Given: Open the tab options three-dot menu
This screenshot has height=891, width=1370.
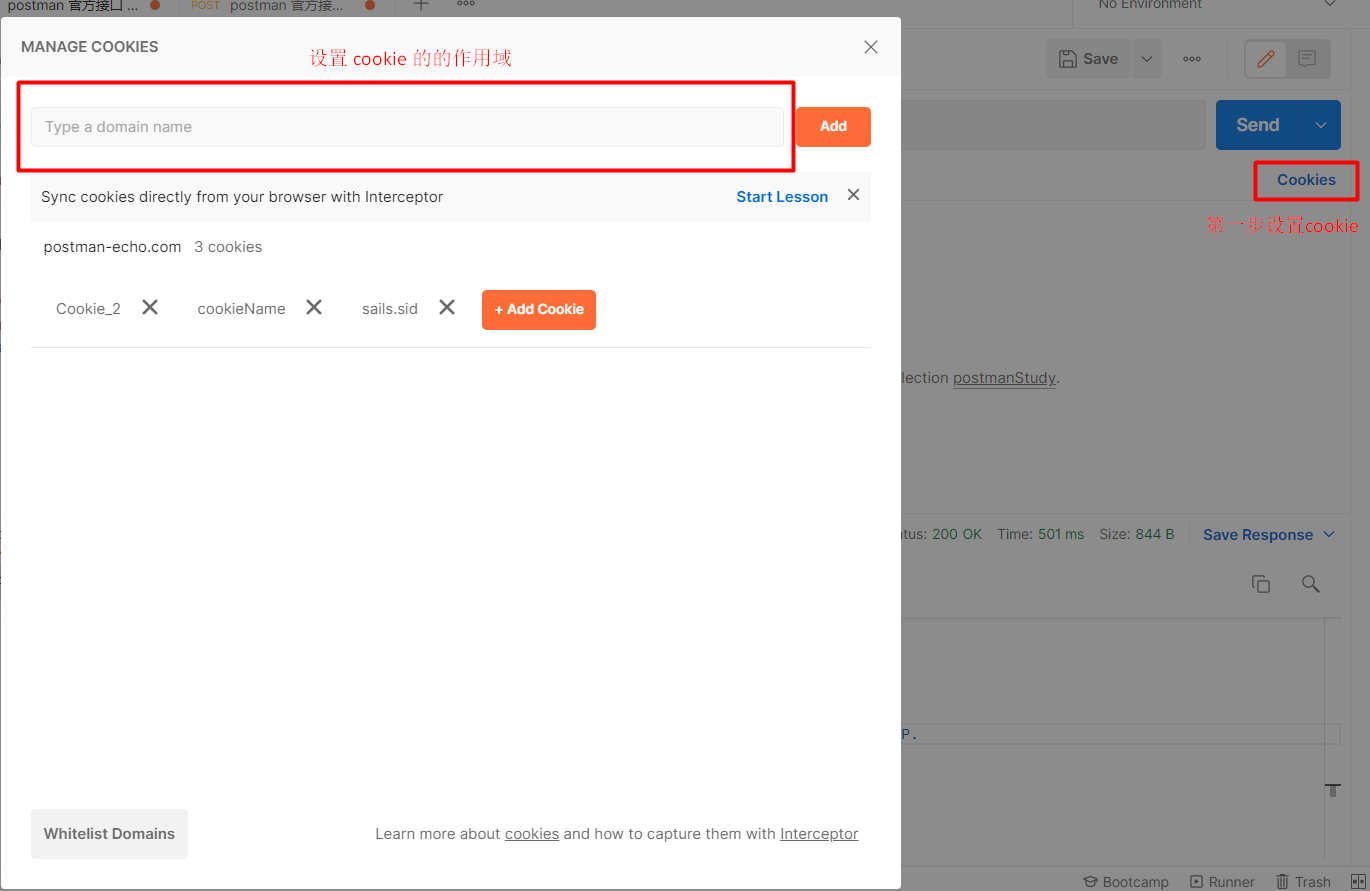Looking at the screenshot, I should click(466, 4).
